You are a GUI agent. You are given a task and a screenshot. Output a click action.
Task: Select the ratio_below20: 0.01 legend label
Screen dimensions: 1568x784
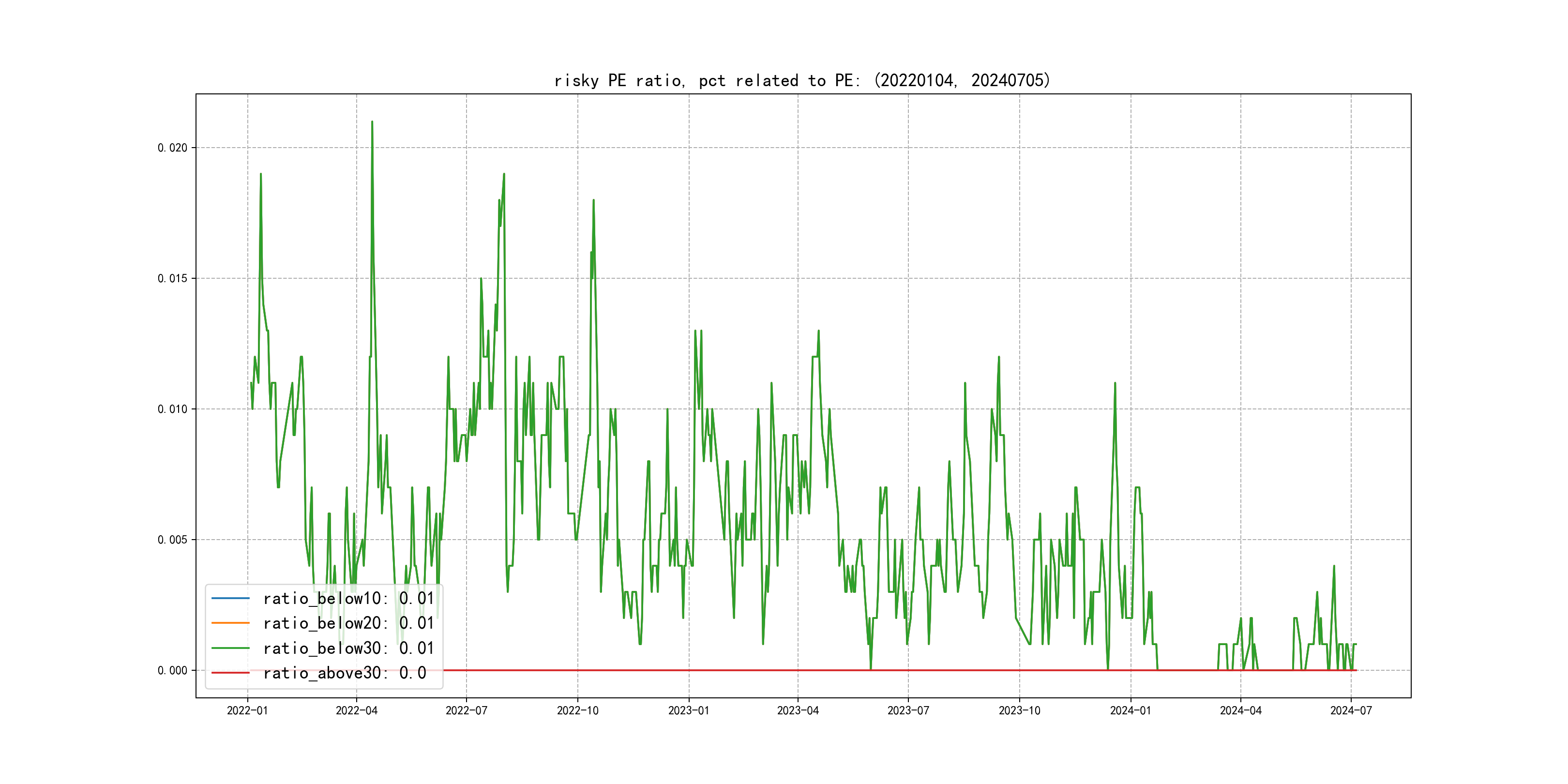click(x=348, y=623)
